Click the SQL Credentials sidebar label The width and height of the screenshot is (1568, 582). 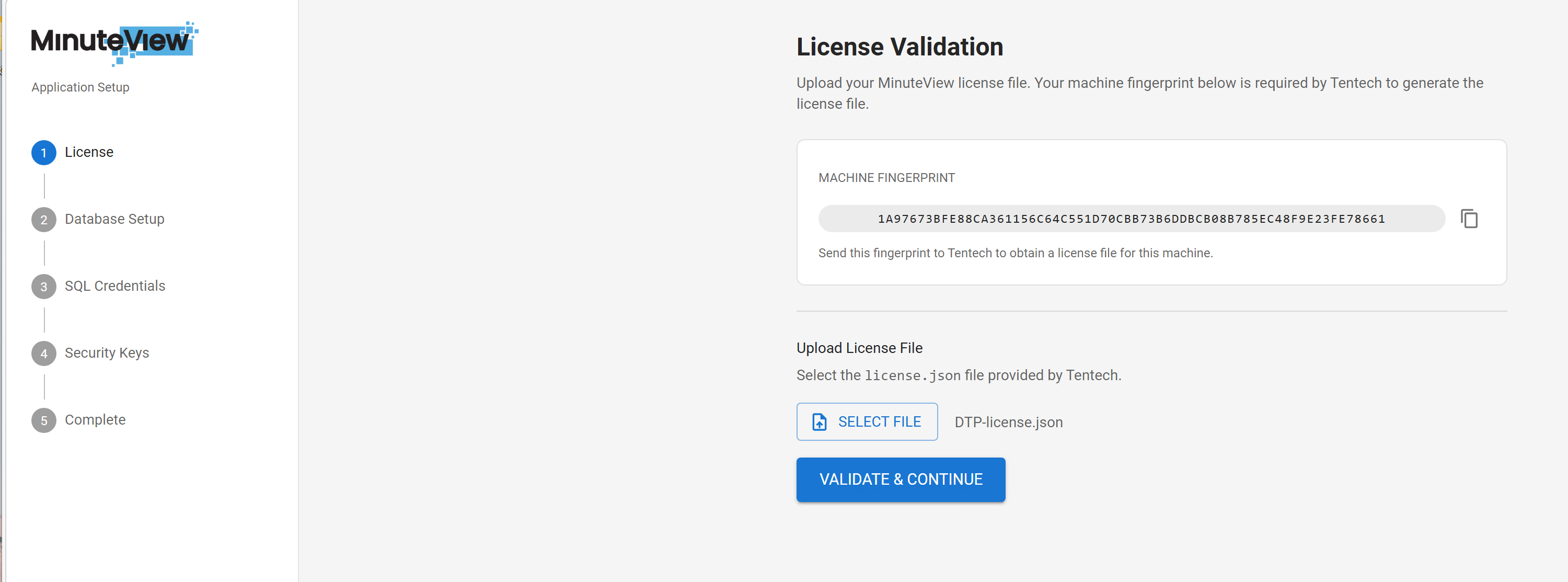tap(115, 286)
